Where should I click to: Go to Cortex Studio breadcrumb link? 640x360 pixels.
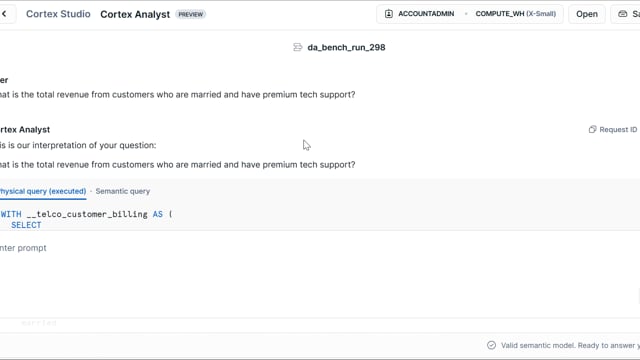click(x=58, y=14)
